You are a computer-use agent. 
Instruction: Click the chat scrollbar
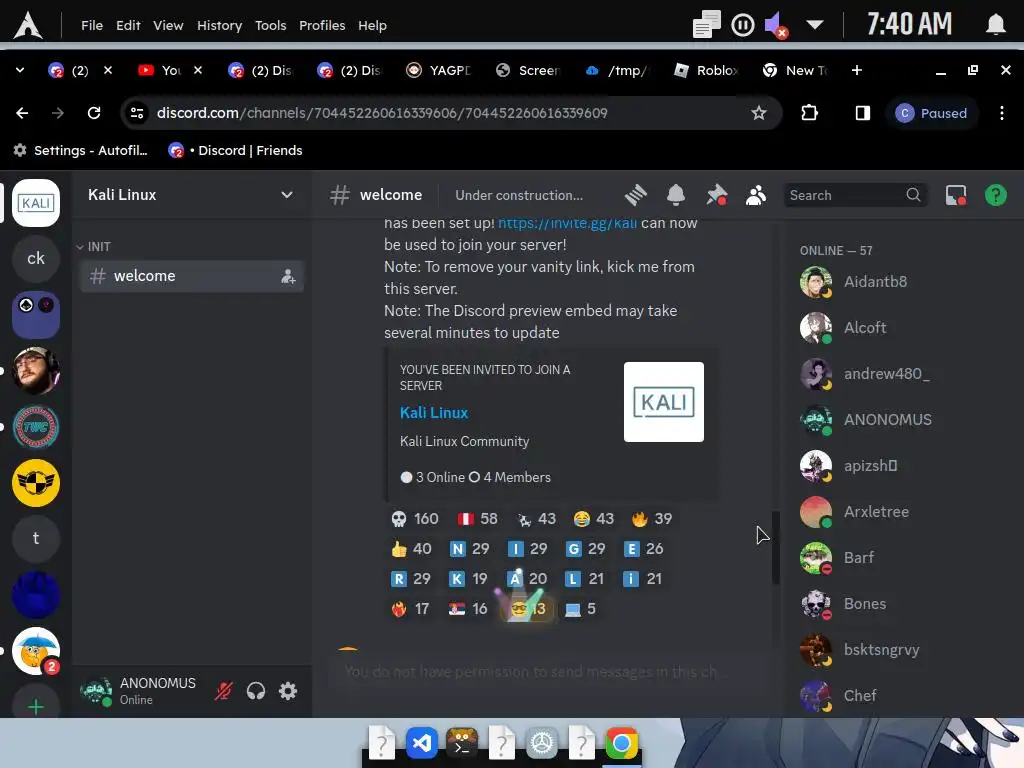click(775, 547)
